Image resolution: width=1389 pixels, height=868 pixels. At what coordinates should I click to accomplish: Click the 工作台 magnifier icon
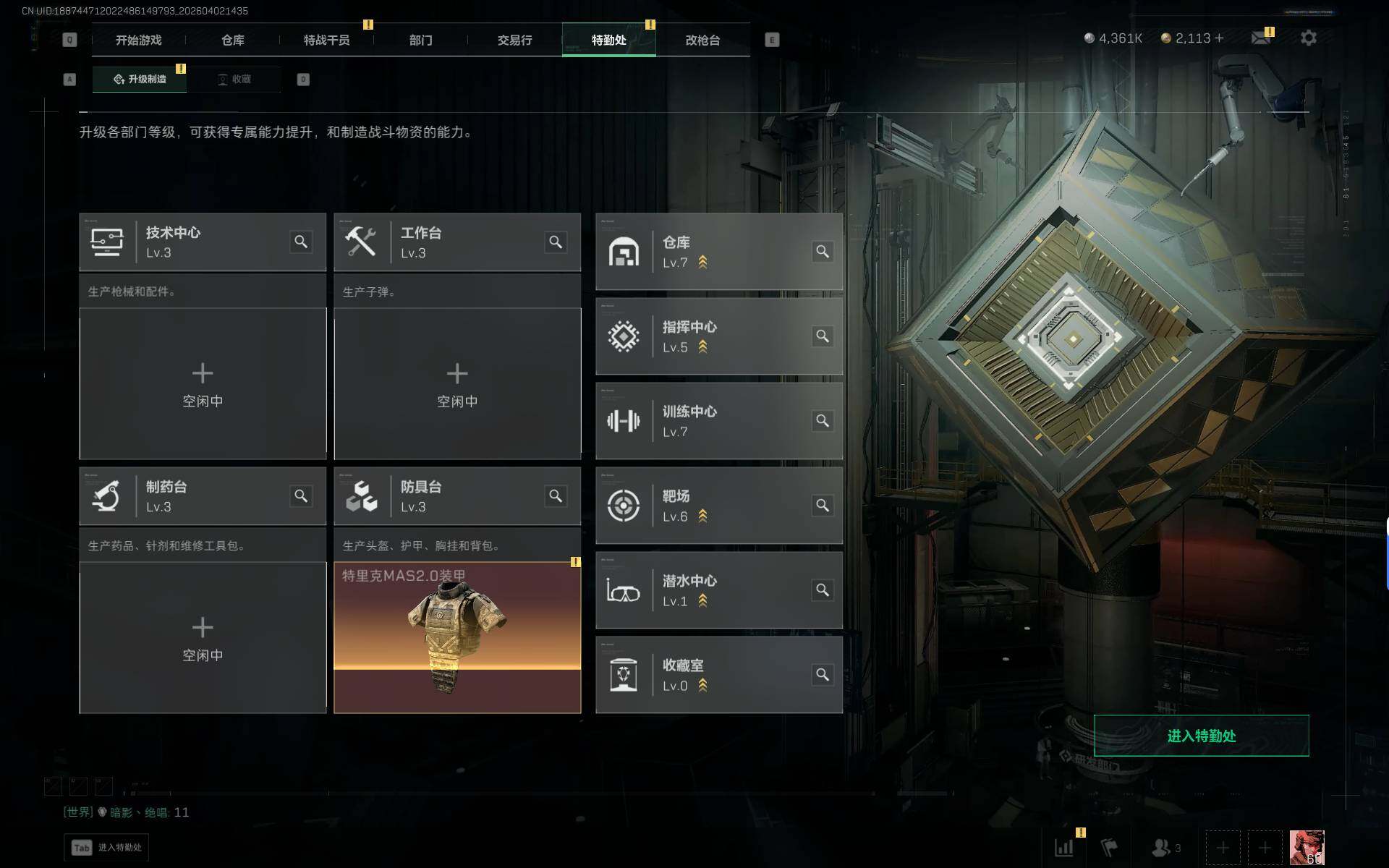[556, 242]
